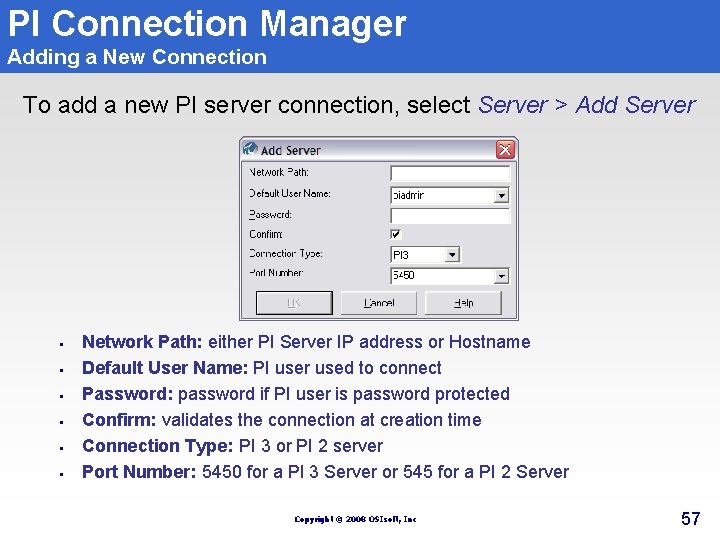This screenshot has height=540, width=720.
Task: Click the Default User Name label in dialog
Action: pos(290,193)
